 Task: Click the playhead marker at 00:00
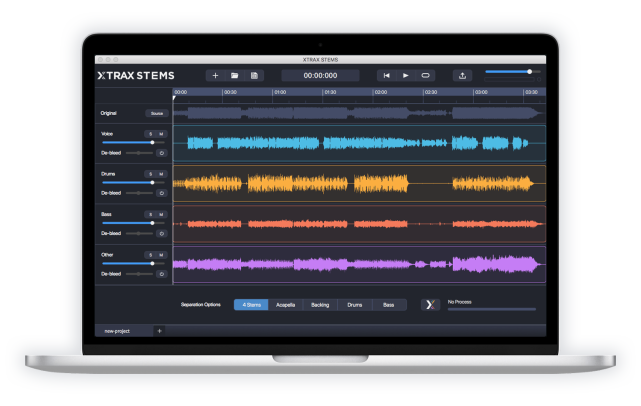[174, 98]
